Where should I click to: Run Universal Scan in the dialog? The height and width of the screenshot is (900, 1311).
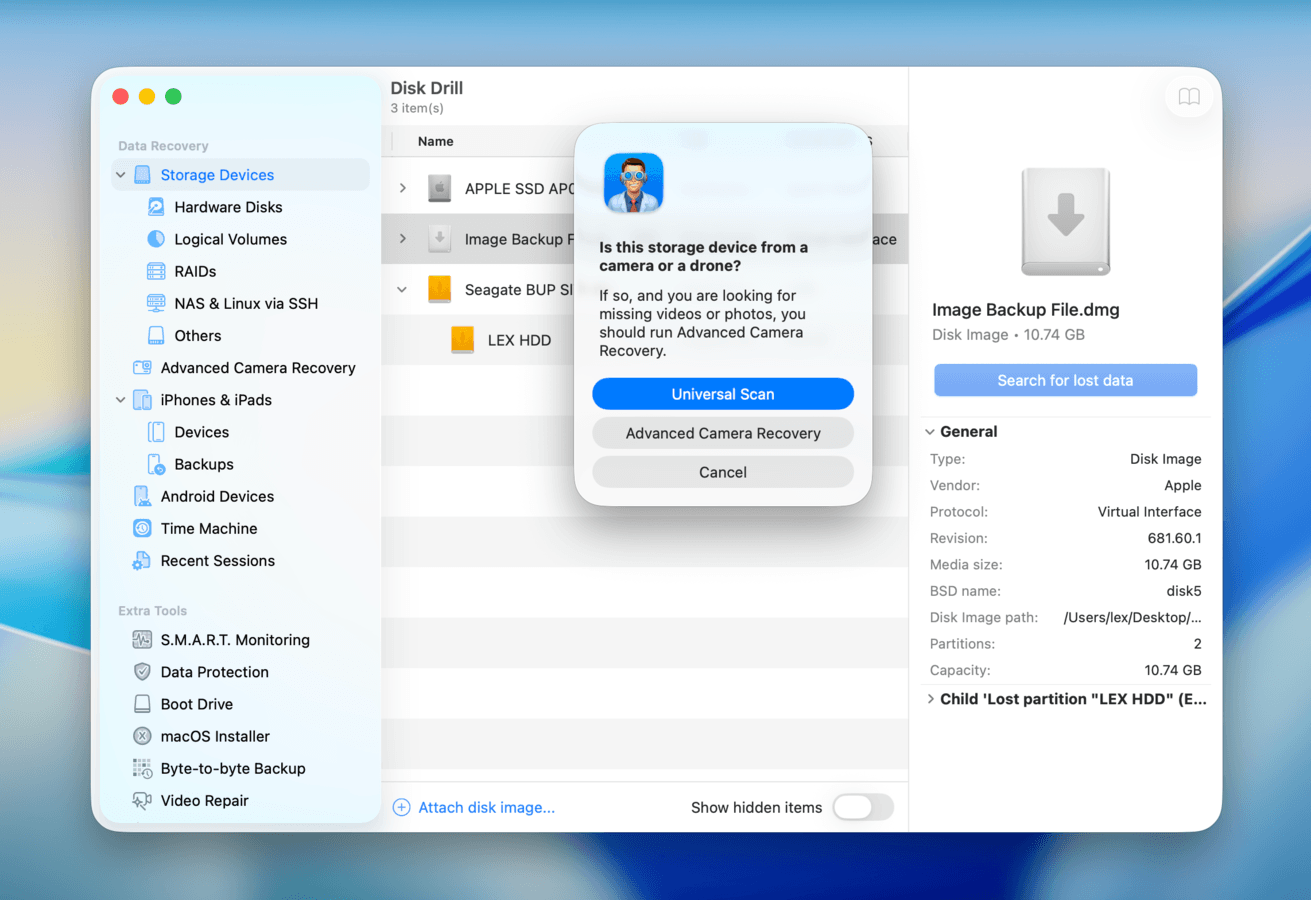pos(722,393)
